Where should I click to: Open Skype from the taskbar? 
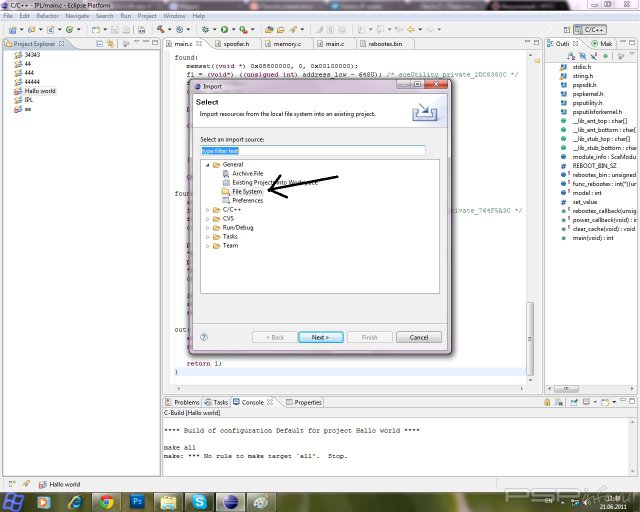(200, 501)
